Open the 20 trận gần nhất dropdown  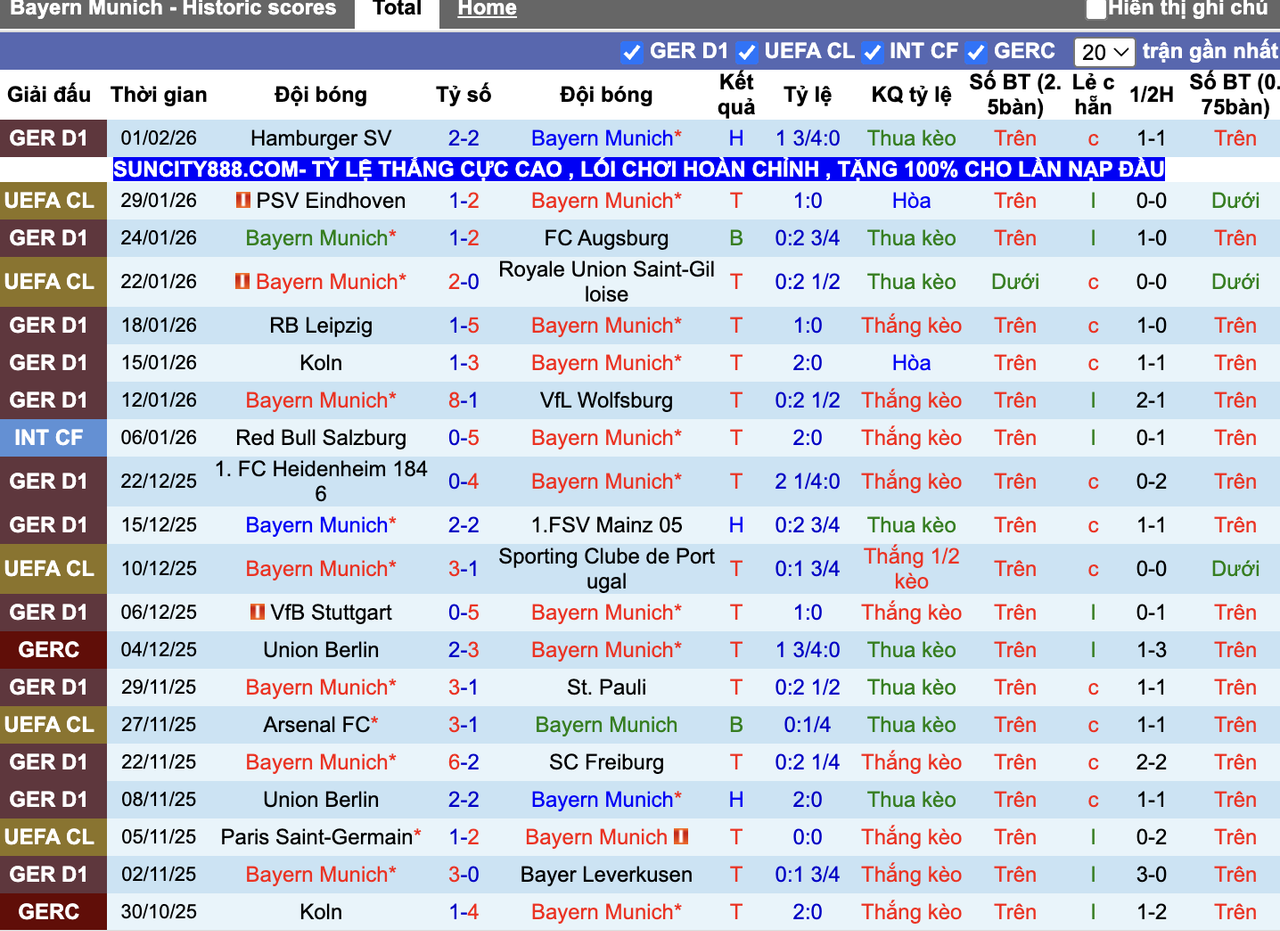pyautogui.click(x=1104, y=51)
